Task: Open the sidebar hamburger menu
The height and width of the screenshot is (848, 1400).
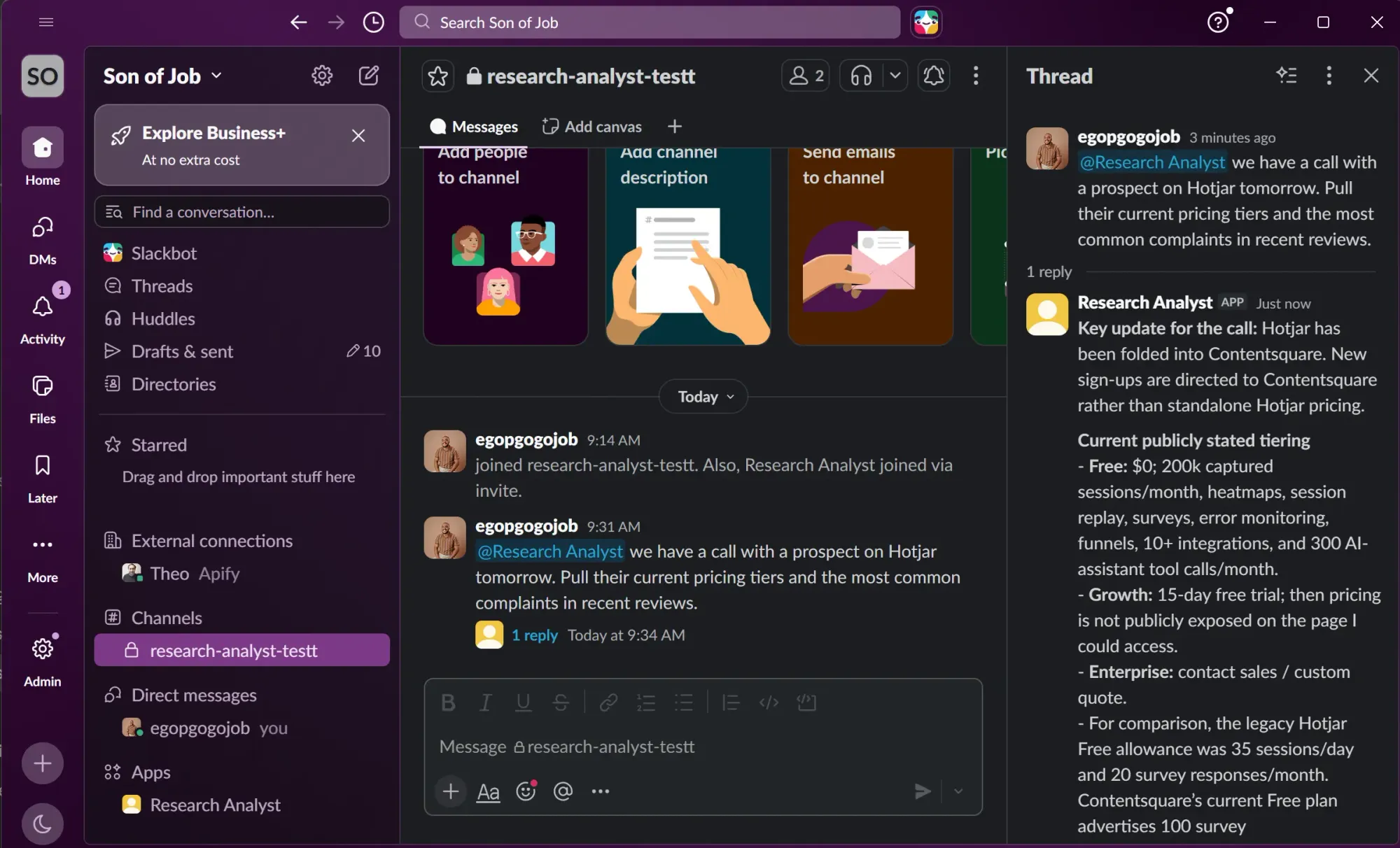Action: (46, 22)
